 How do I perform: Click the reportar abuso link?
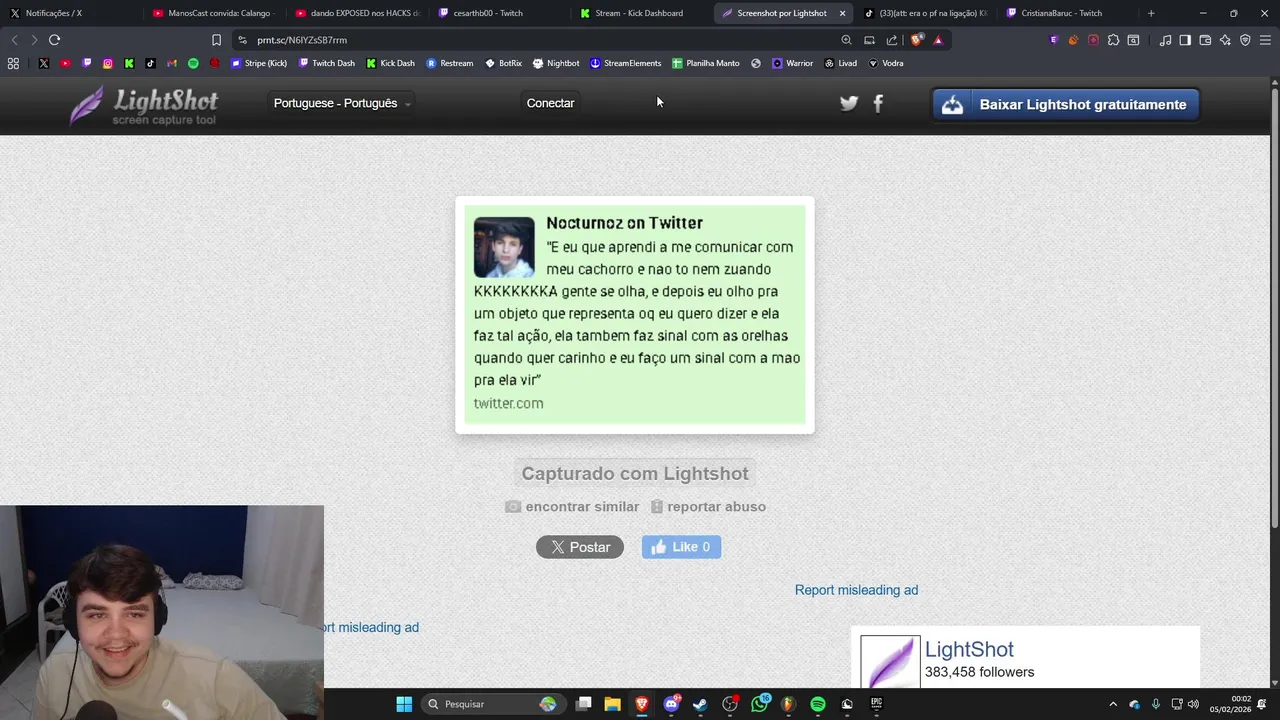click(708, 507)
